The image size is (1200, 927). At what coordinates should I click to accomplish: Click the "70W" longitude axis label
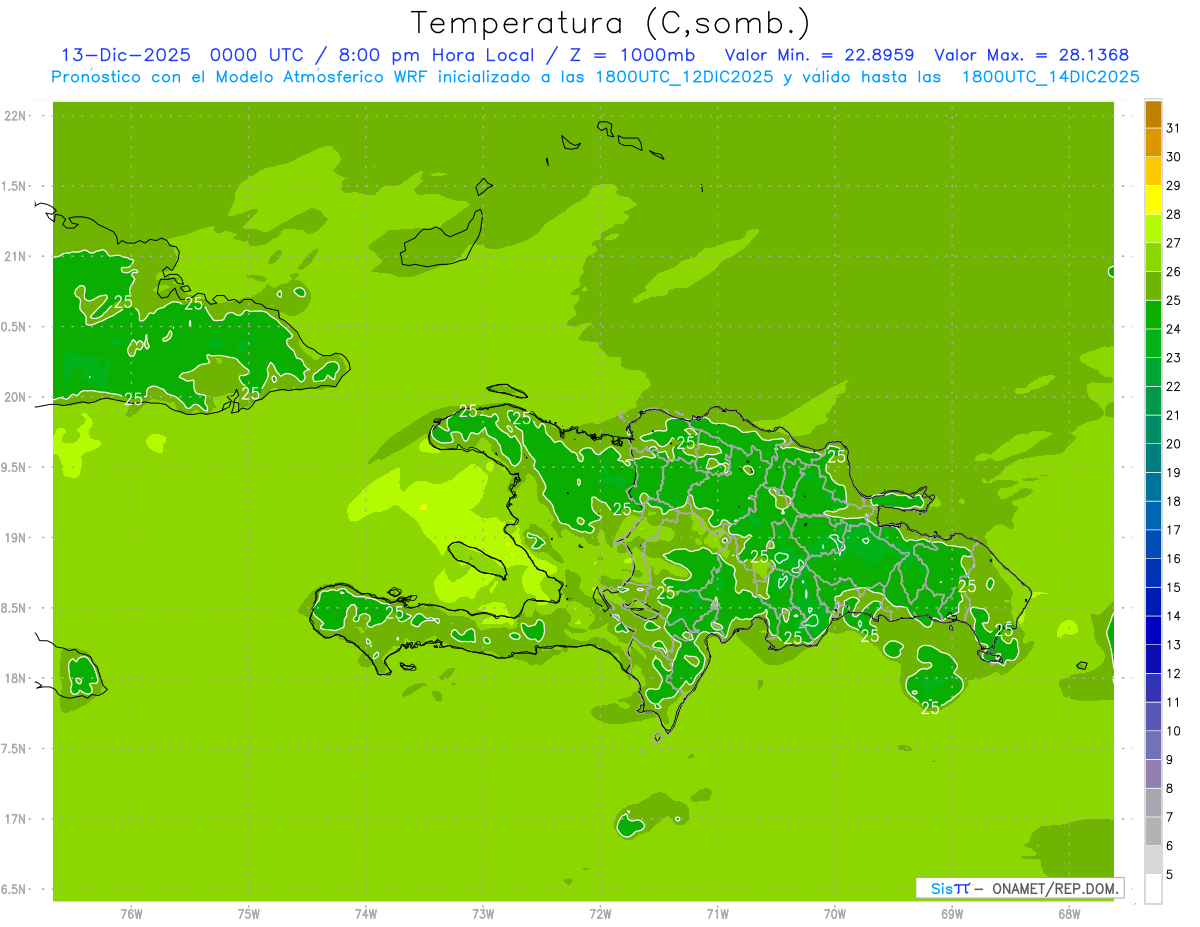835,914
